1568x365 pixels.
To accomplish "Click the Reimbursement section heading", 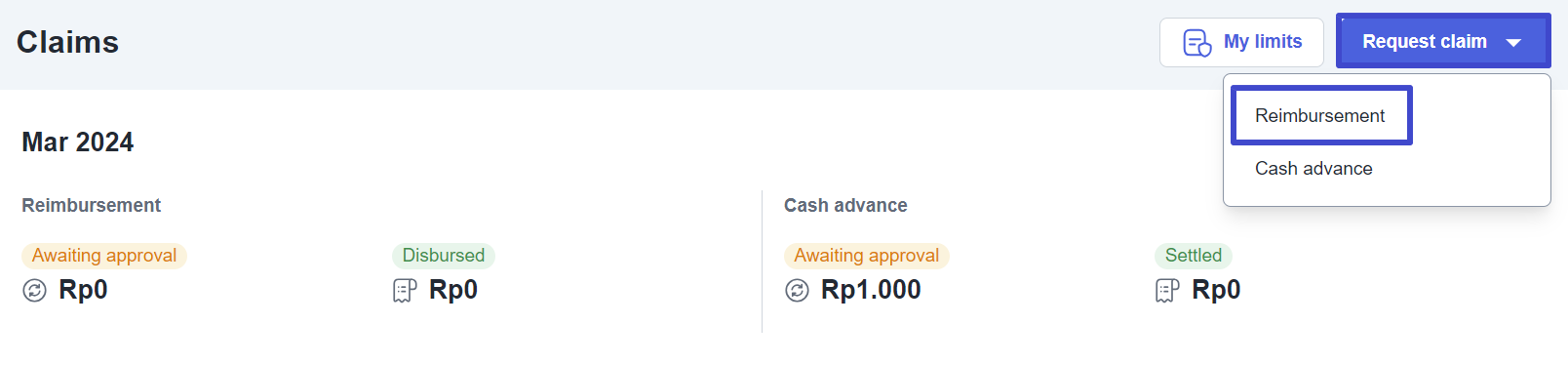I will [92, 205].
